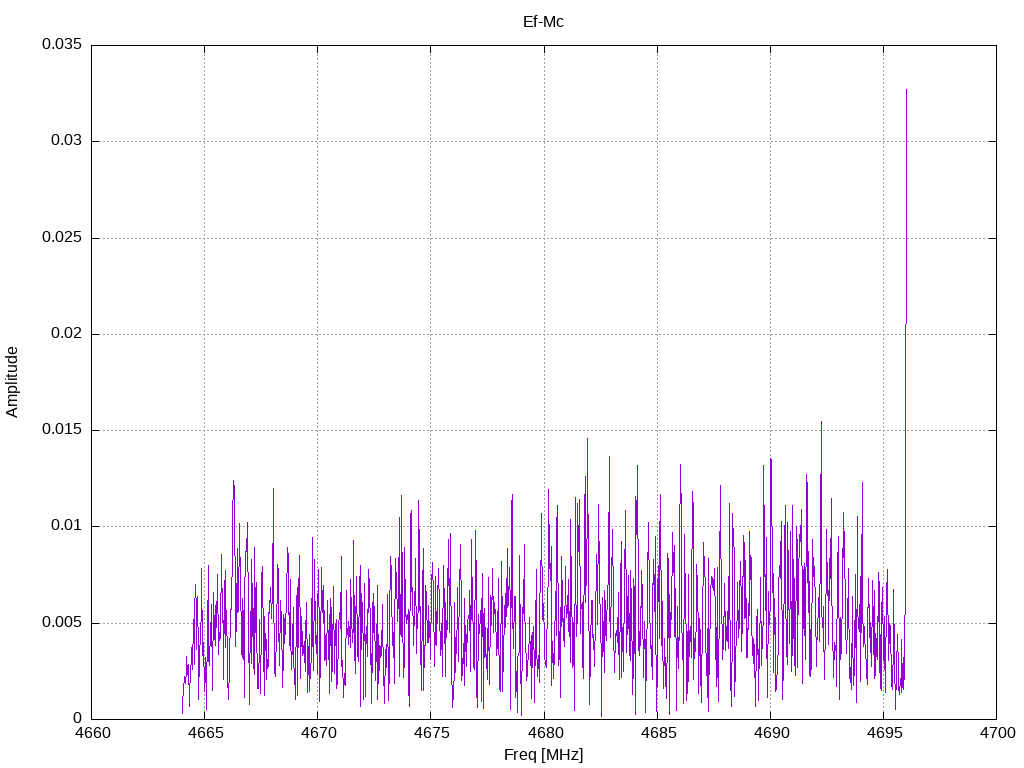Image resolution: width=1024 pixels, height=768 pixels.
Task: Click the x-axis tick label 4695
Action: 884,733
